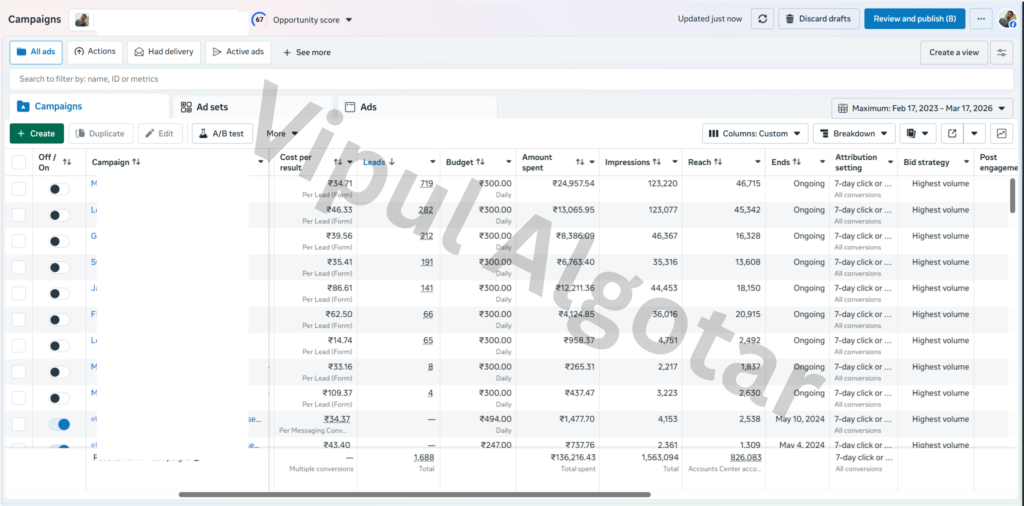
Task: Click the export report icon
Action: 951,133
